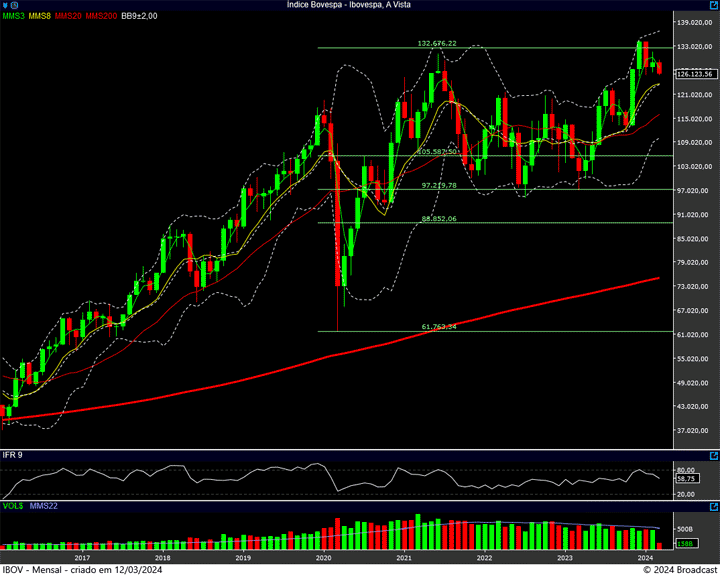This screenshot has width=720, height=575.
Task: Click the BB9±2,00 Bollinger Bands label
Action: pyautogui.click(x=139, y=17)
